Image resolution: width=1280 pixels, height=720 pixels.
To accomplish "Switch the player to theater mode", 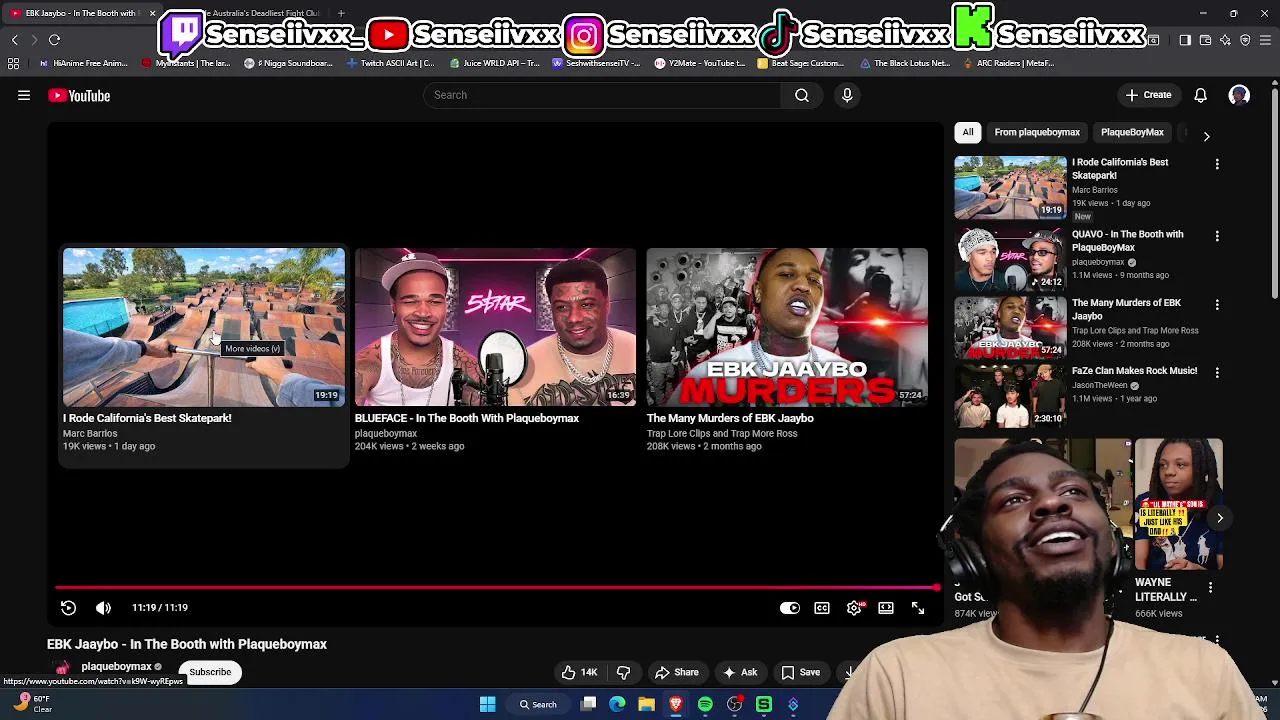I will (x=886, y=608).
